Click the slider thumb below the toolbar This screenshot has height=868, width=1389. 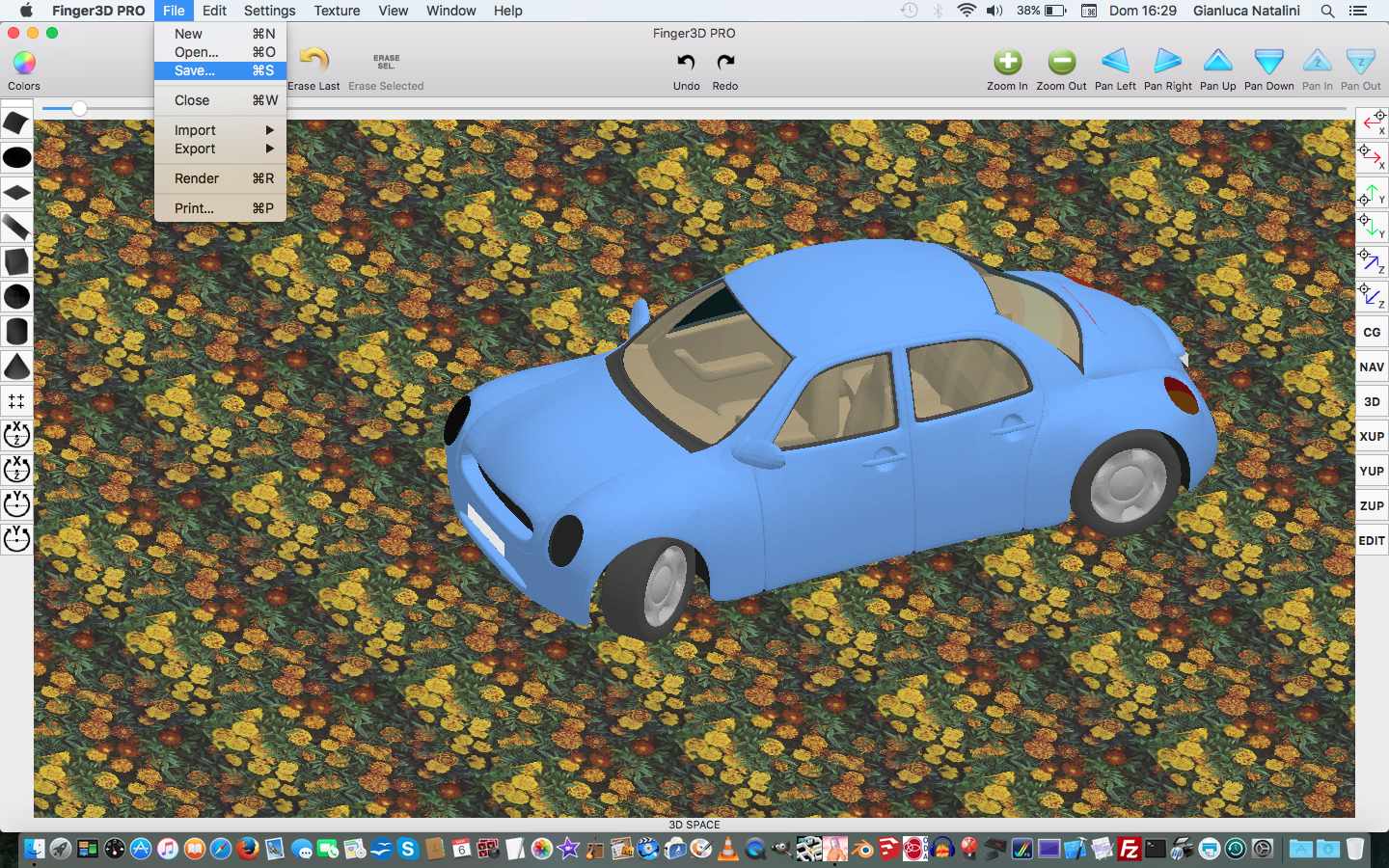tap(80, 109)
